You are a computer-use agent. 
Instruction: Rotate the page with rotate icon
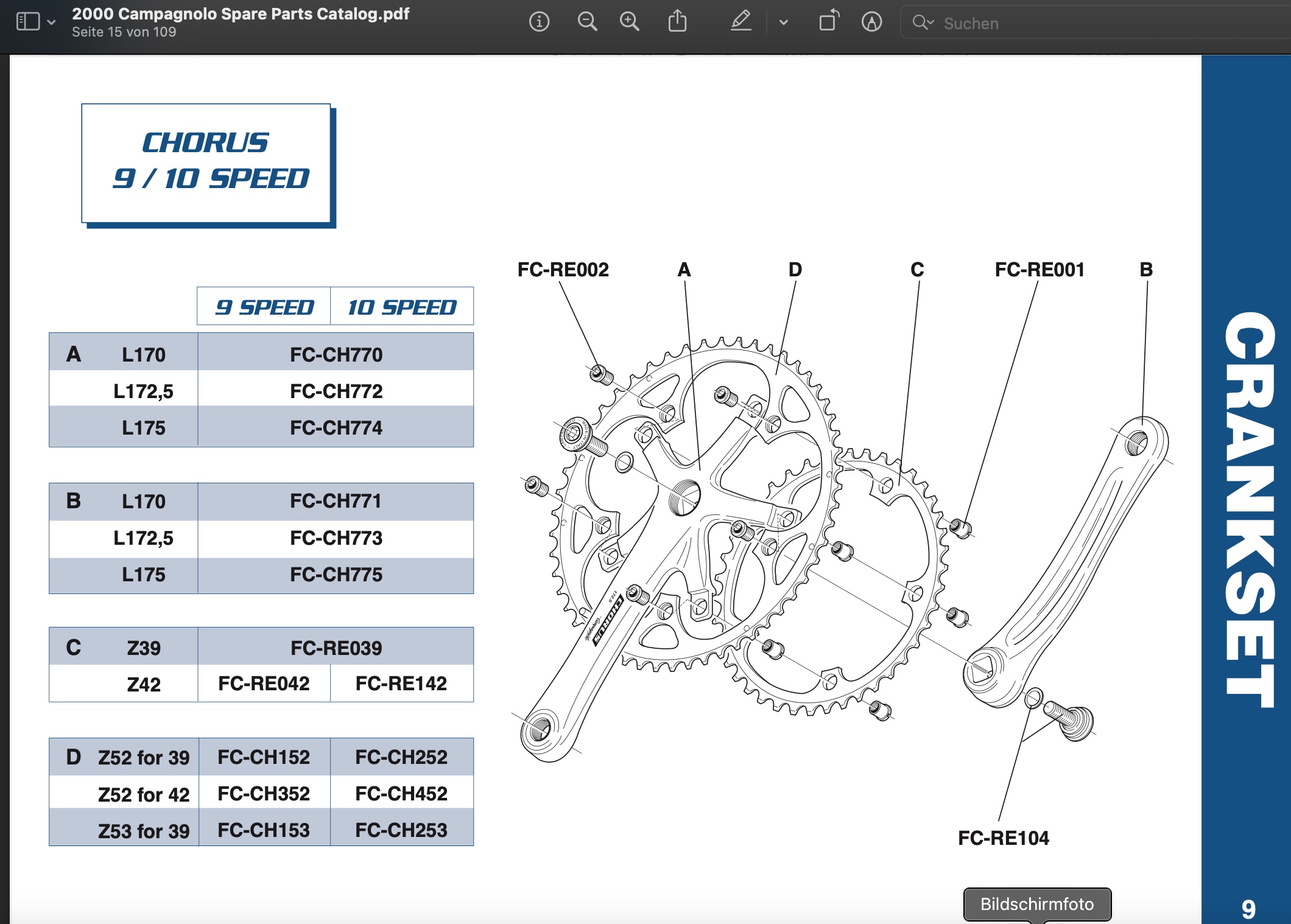(829, 21)
